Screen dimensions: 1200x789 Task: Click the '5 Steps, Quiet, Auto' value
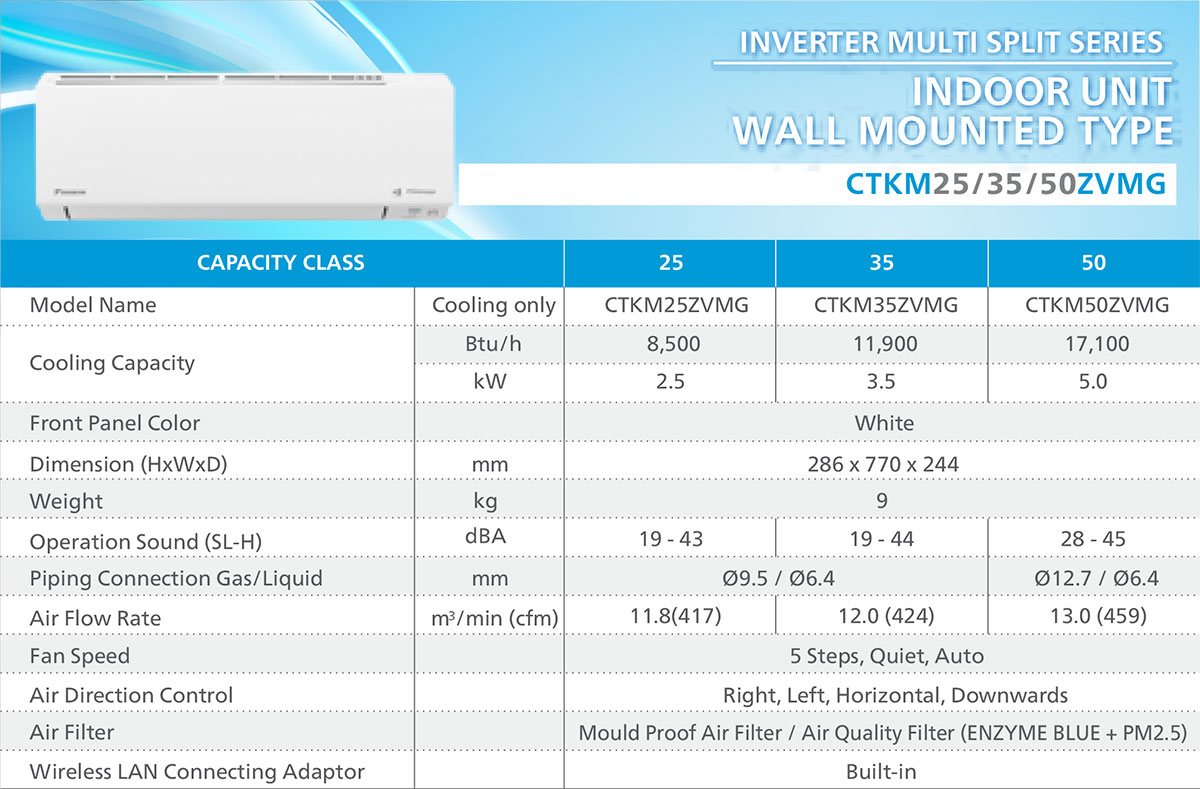[887, 657]
